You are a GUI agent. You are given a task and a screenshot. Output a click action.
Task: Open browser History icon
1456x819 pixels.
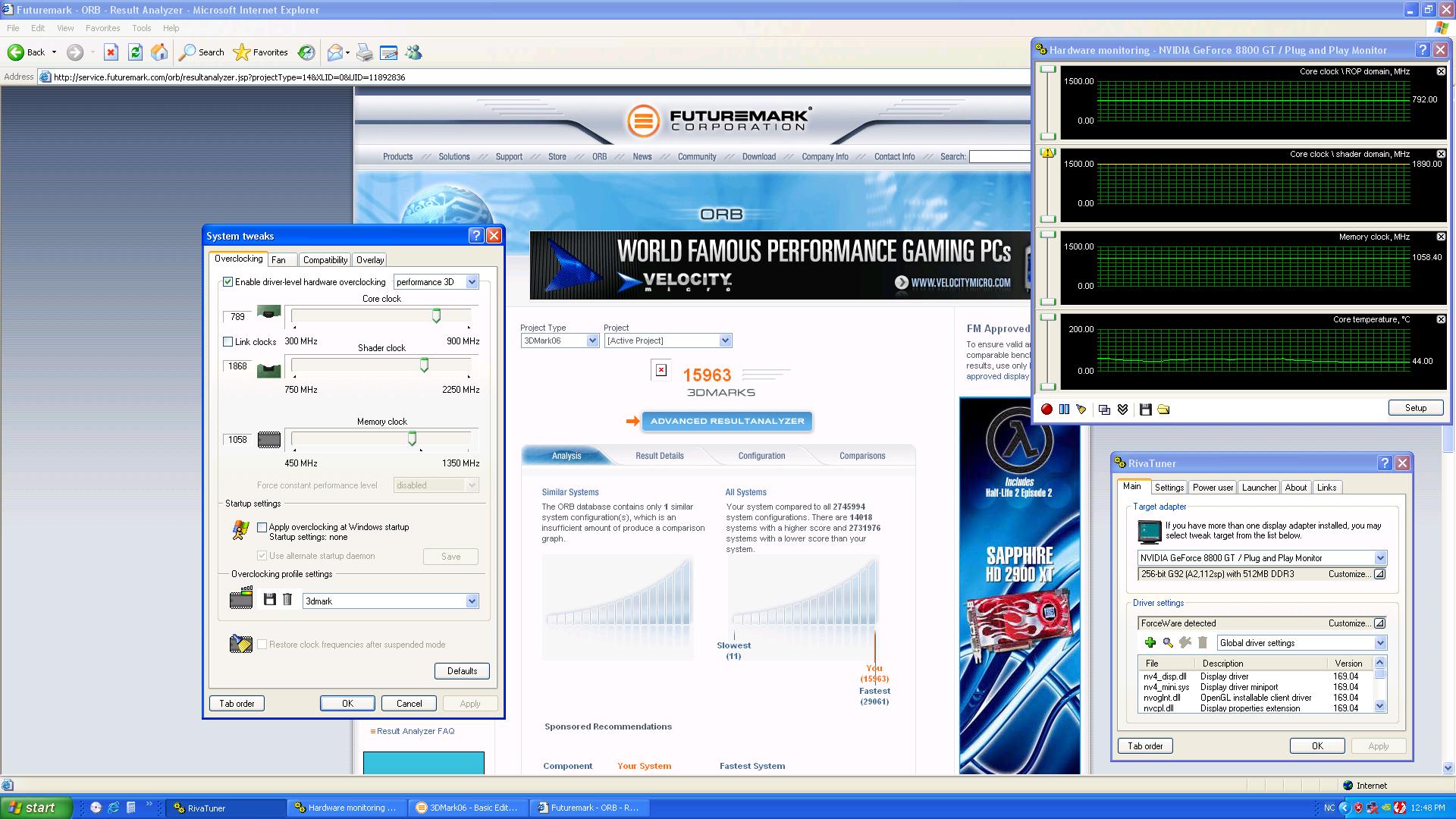pos(306,52)
